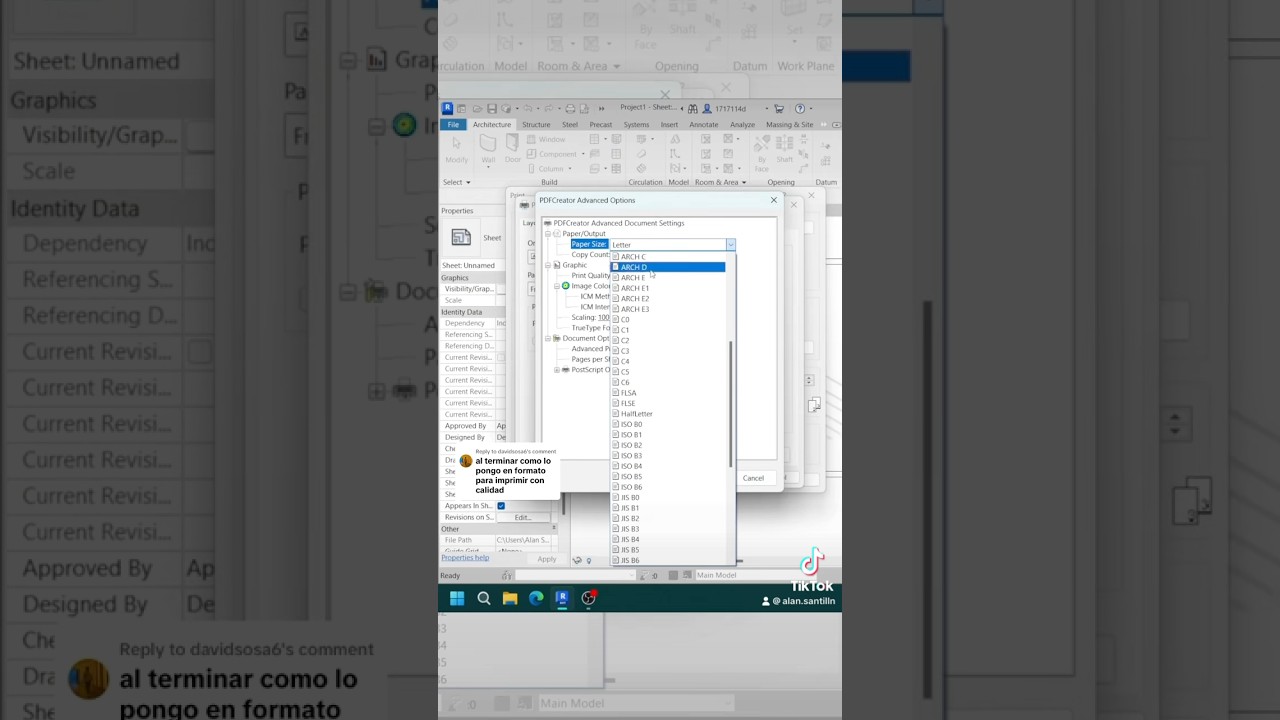This screenshot has width=1280, height=720.
Task: Choose ISO B0 paper size
Action: 668,424
